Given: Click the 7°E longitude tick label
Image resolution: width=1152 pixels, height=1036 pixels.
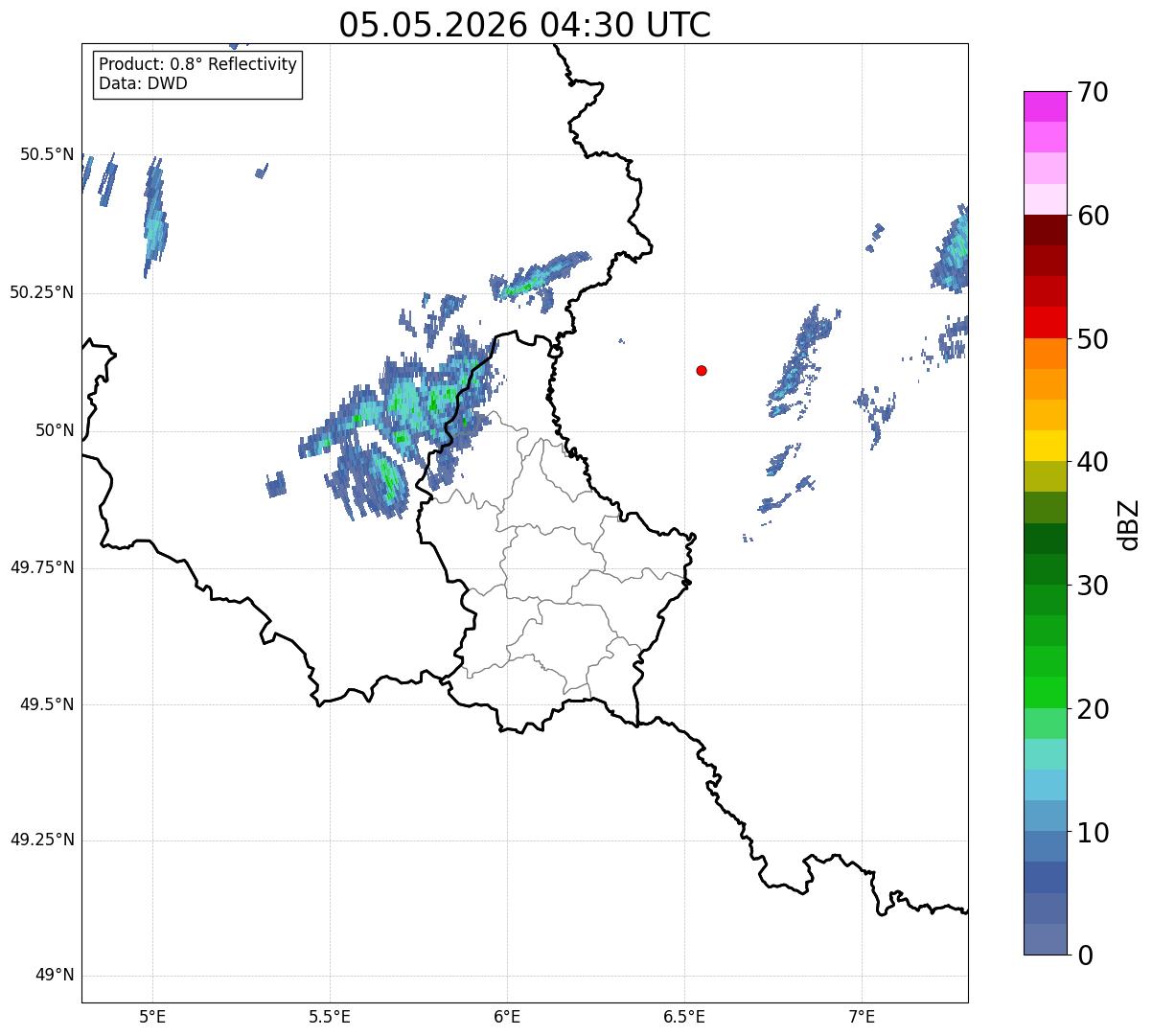Looking at the screenshot, I should (863, 1017).
